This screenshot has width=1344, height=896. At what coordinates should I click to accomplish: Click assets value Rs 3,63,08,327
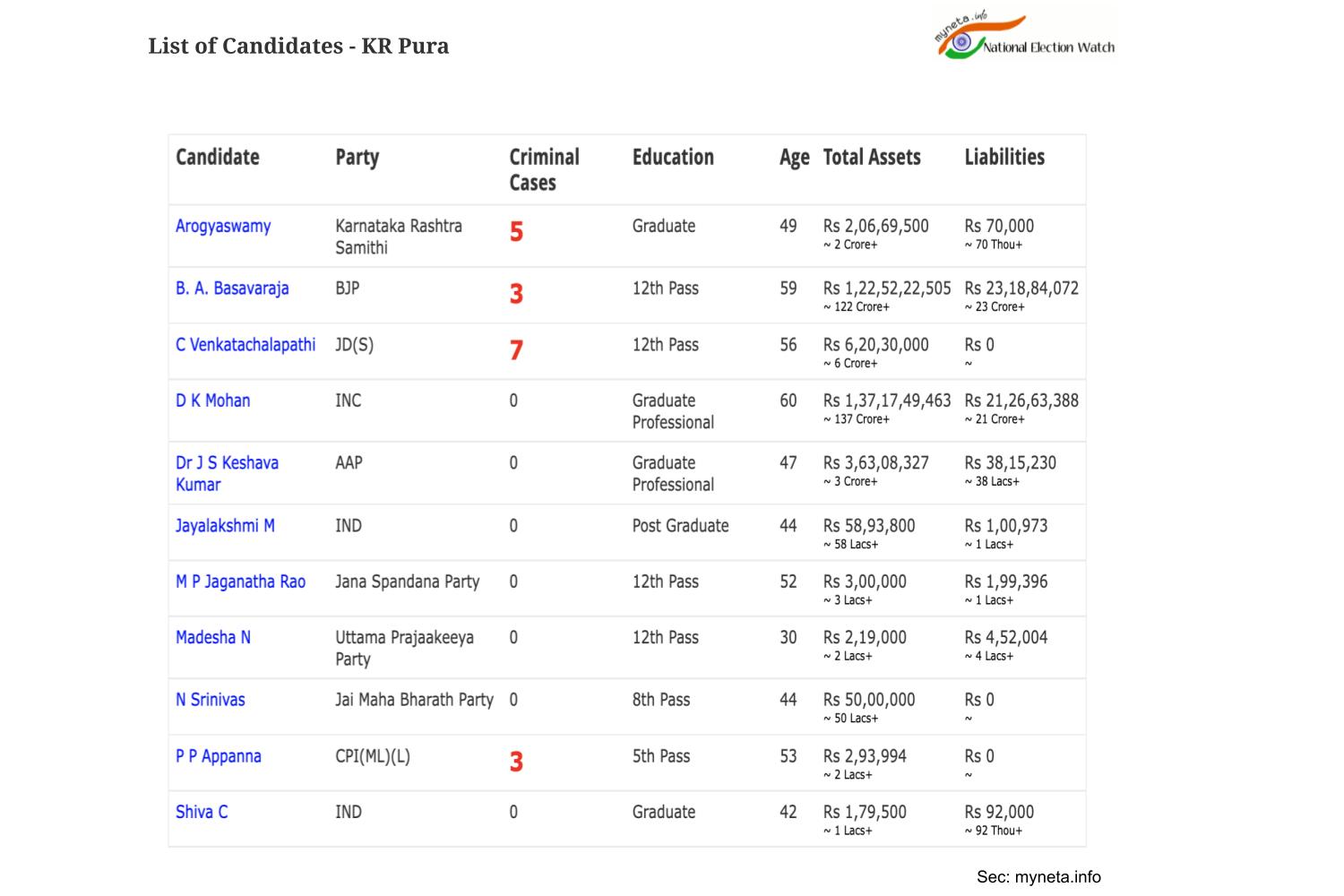tap(876, 463)
